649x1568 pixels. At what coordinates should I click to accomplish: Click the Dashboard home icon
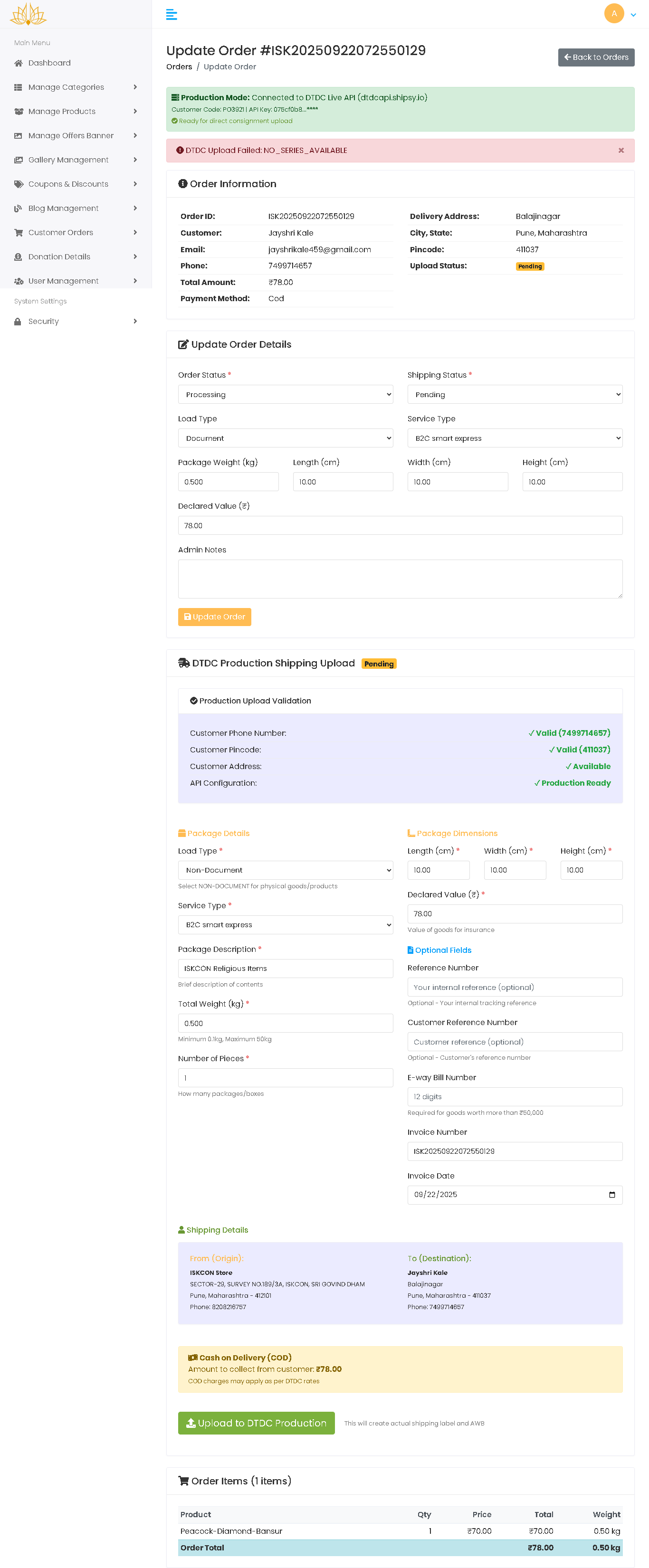(18, 63)
